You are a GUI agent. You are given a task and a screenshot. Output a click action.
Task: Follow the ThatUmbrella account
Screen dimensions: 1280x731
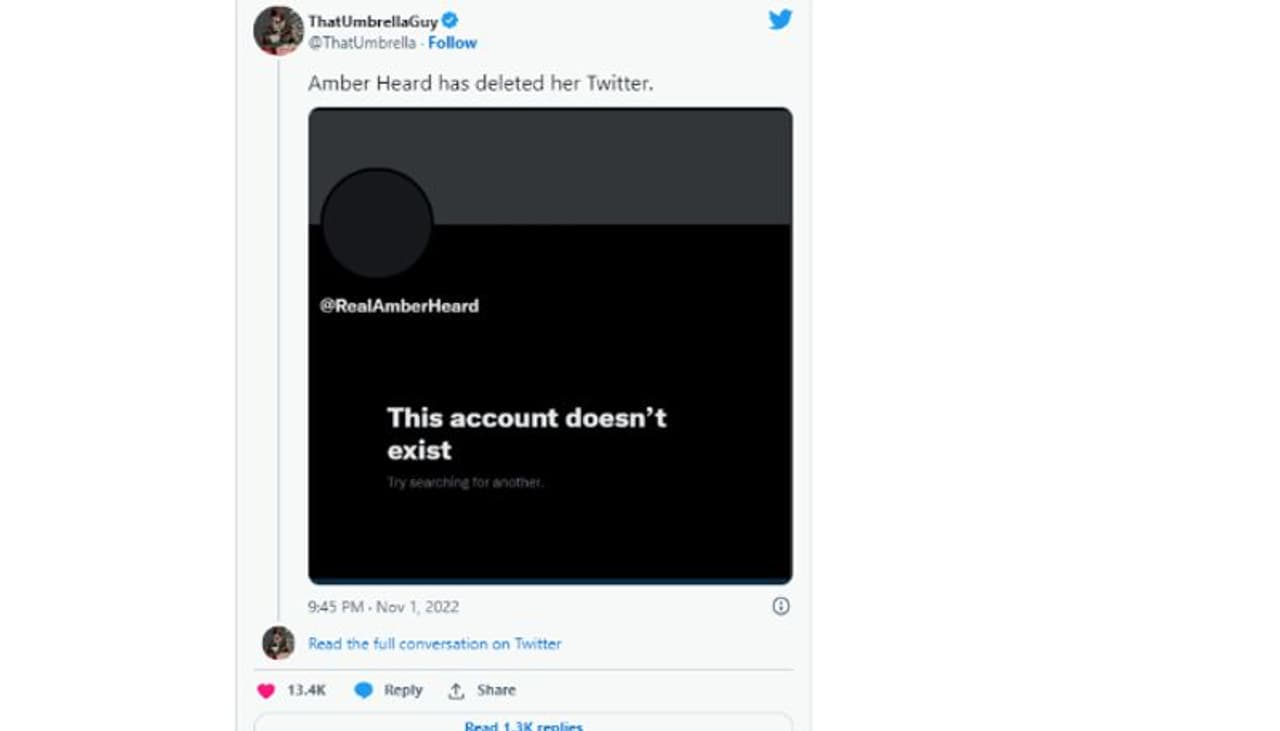452,43
